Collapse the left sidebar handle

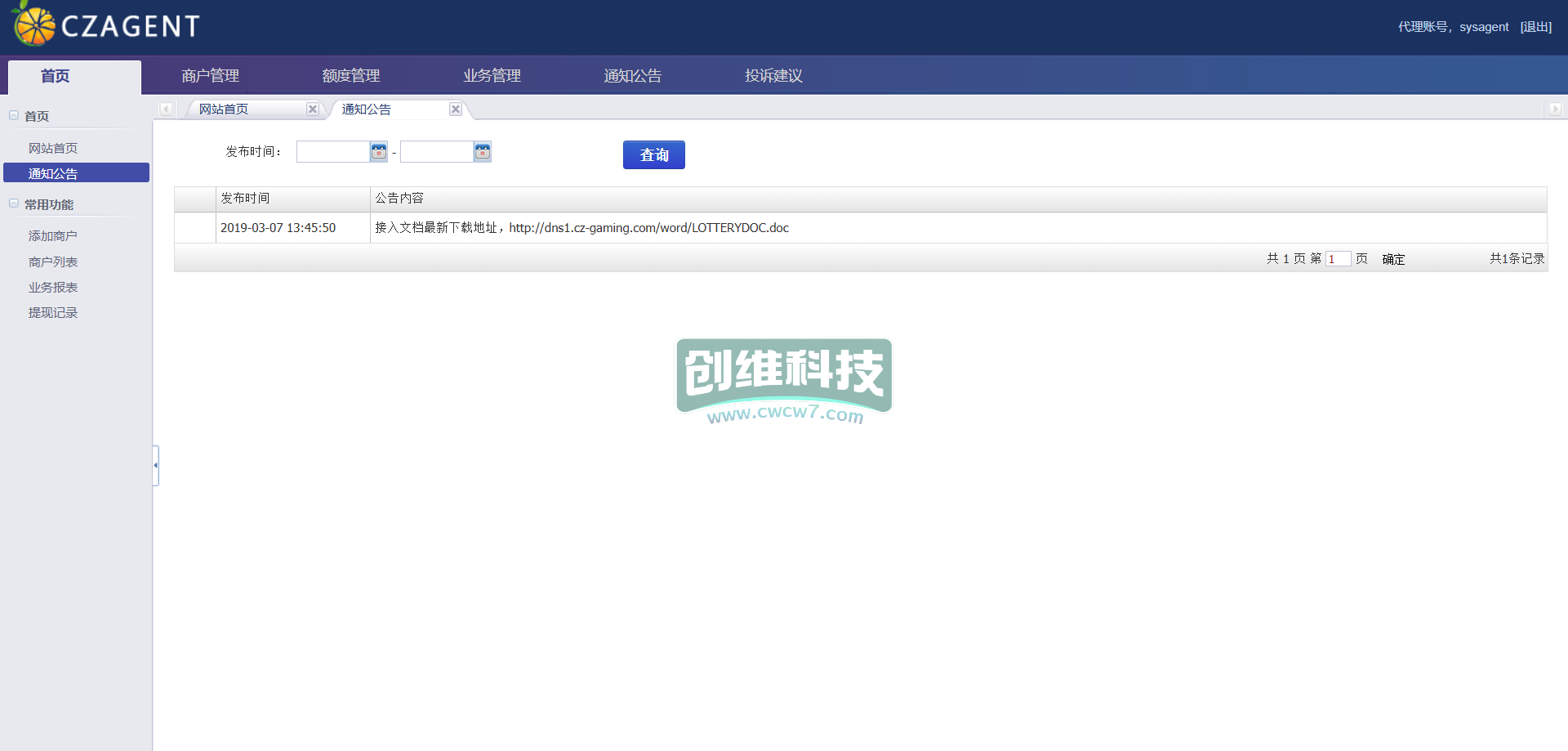point(155,465)
